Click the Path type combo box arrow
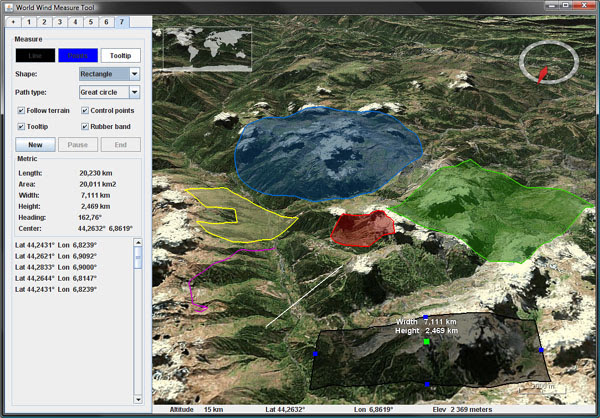600x418 pixels. 135,92
